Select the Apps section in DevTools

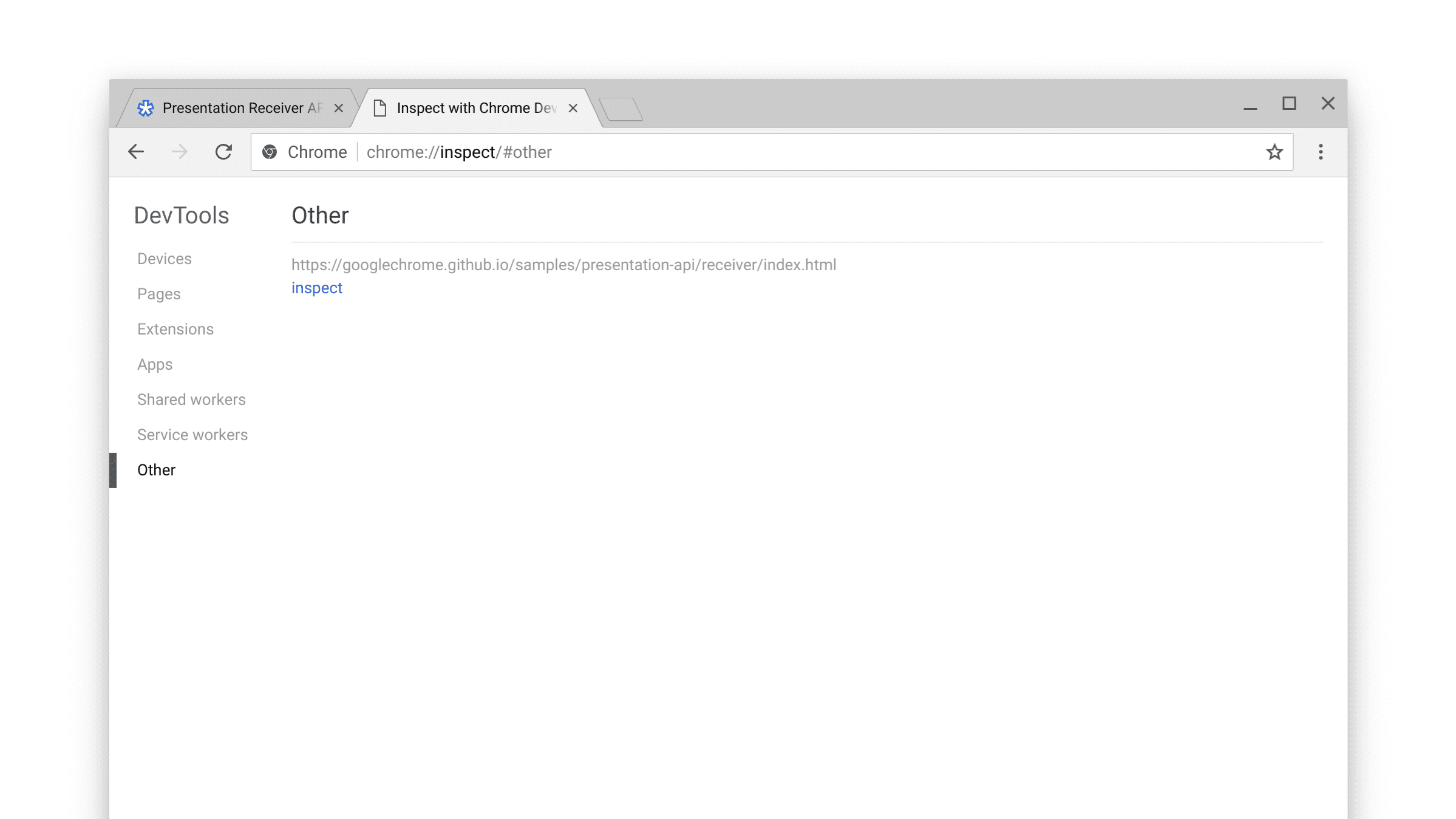[155, 364]
